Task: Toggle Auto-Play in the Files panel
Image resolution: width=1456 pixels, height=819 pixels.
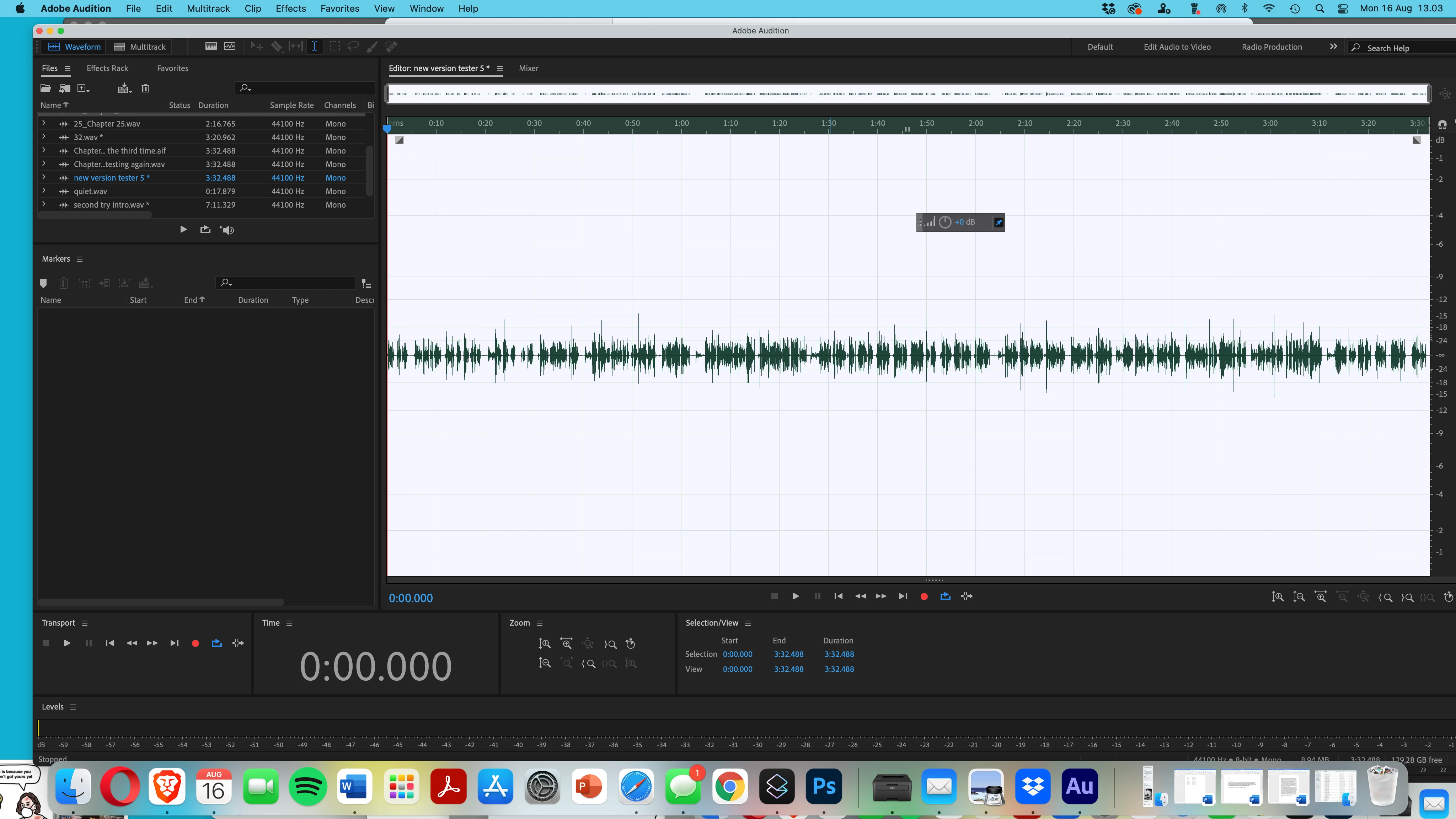Action: coord(227,230)
